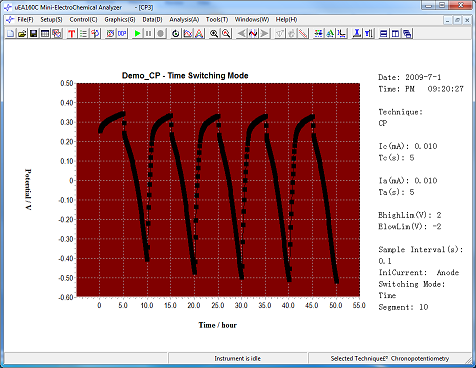Click the 'EhighLim(V): 2' parameter text
Screen dimensions: 476x368
coord(410,215)
